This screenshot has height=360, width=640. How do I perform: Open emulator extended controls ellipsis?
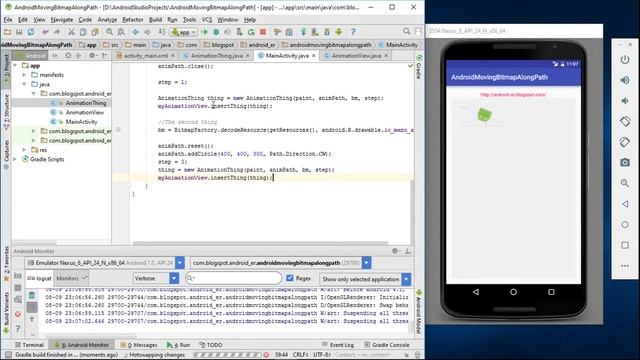pos(625,266)
